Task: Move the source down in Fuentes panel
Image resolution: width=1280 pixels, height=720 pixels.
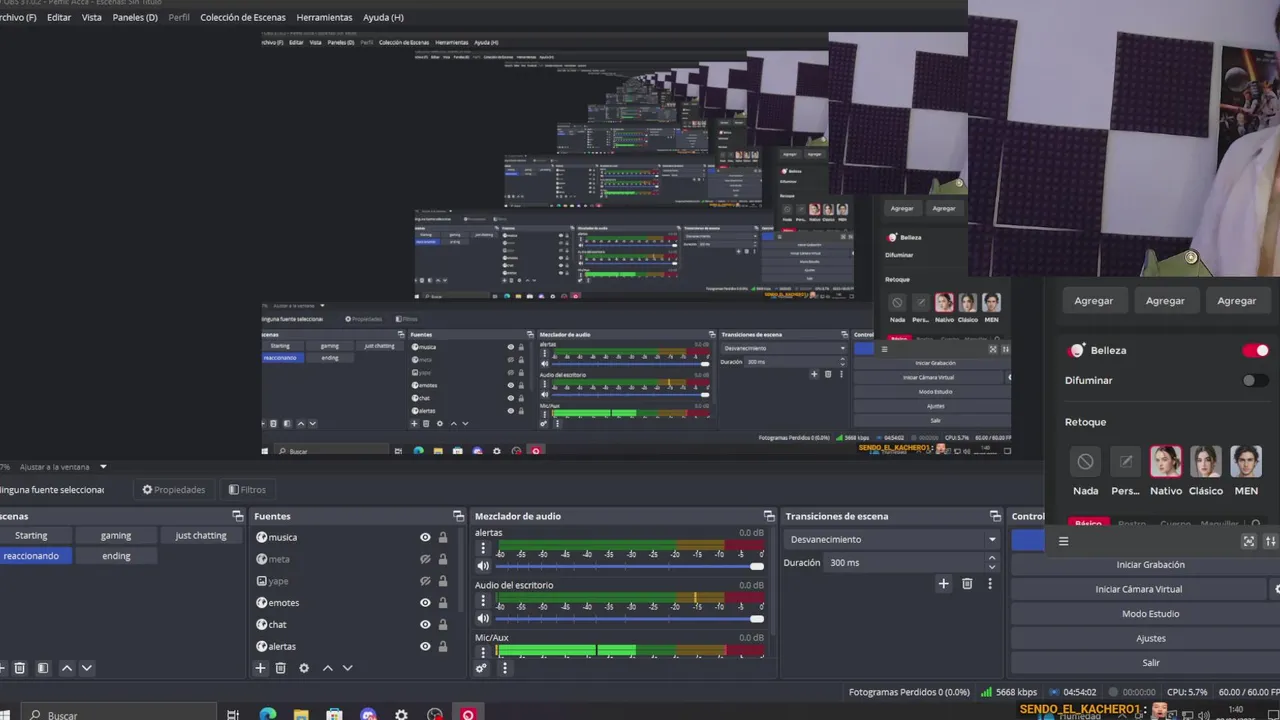Action: pyautogui.click(x=348, y=668)
